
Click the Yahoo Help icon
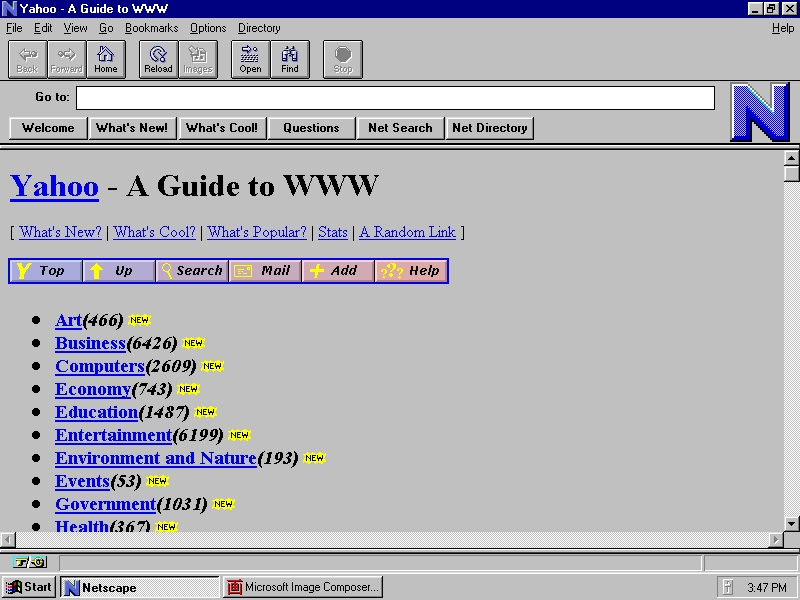pyautogui.click(x=410, y=270)
